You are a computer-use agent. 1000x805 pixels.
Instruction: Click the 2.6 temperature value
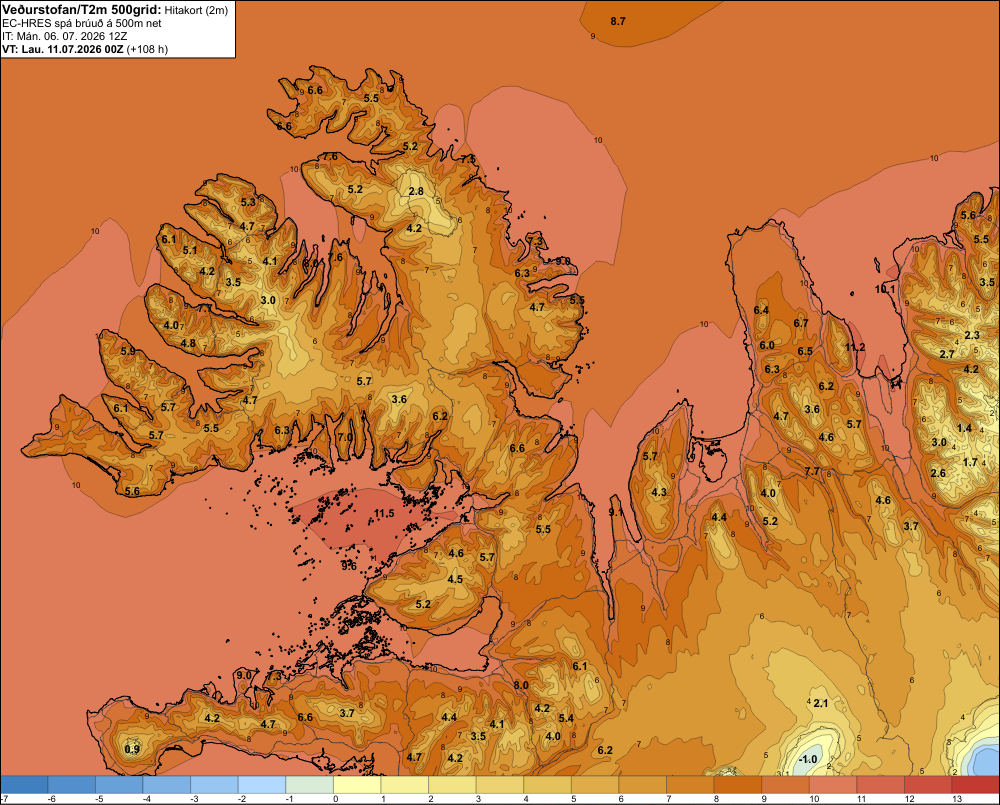point(938,473)
